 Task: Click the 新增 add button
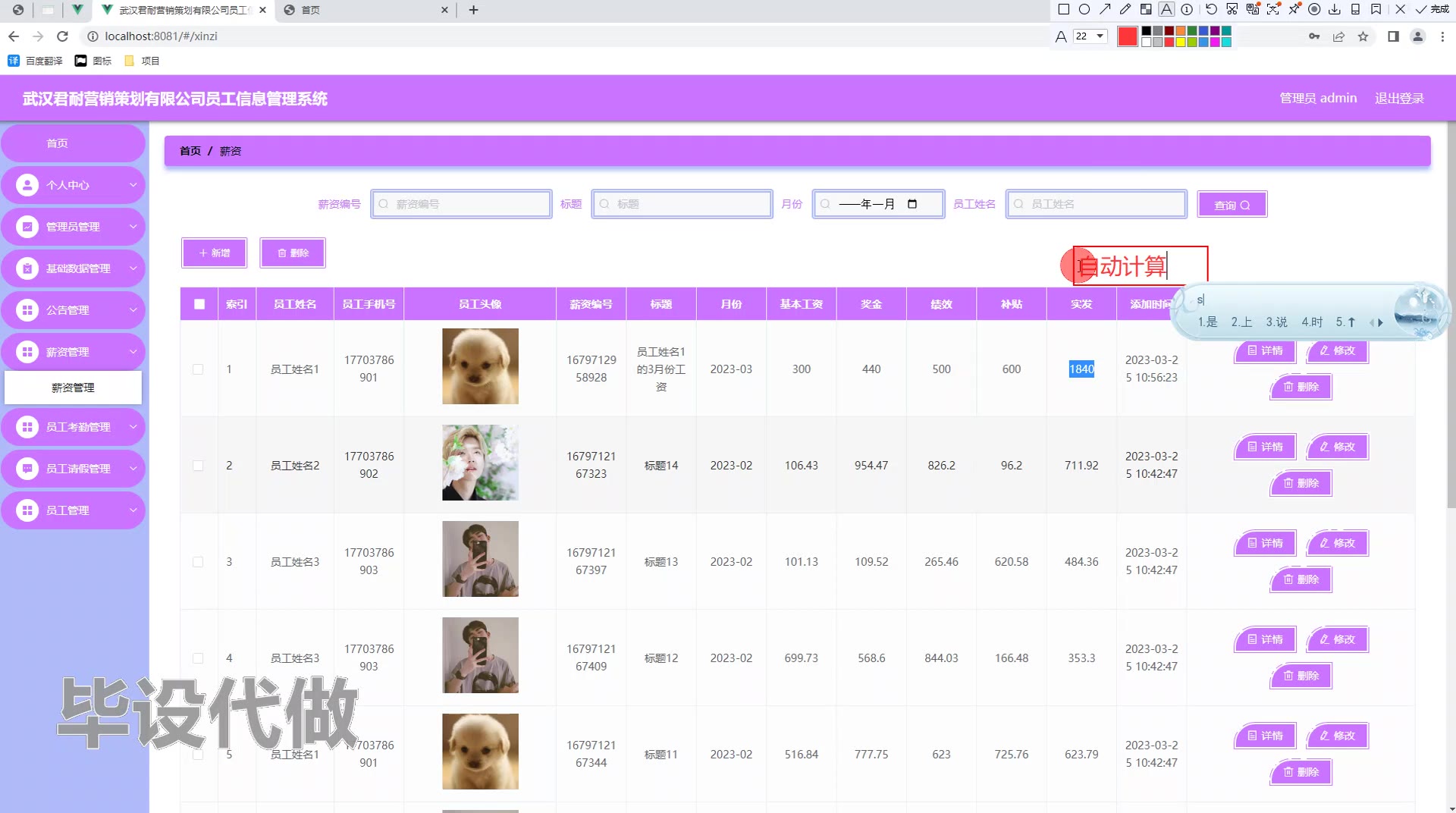click(214, 253)
